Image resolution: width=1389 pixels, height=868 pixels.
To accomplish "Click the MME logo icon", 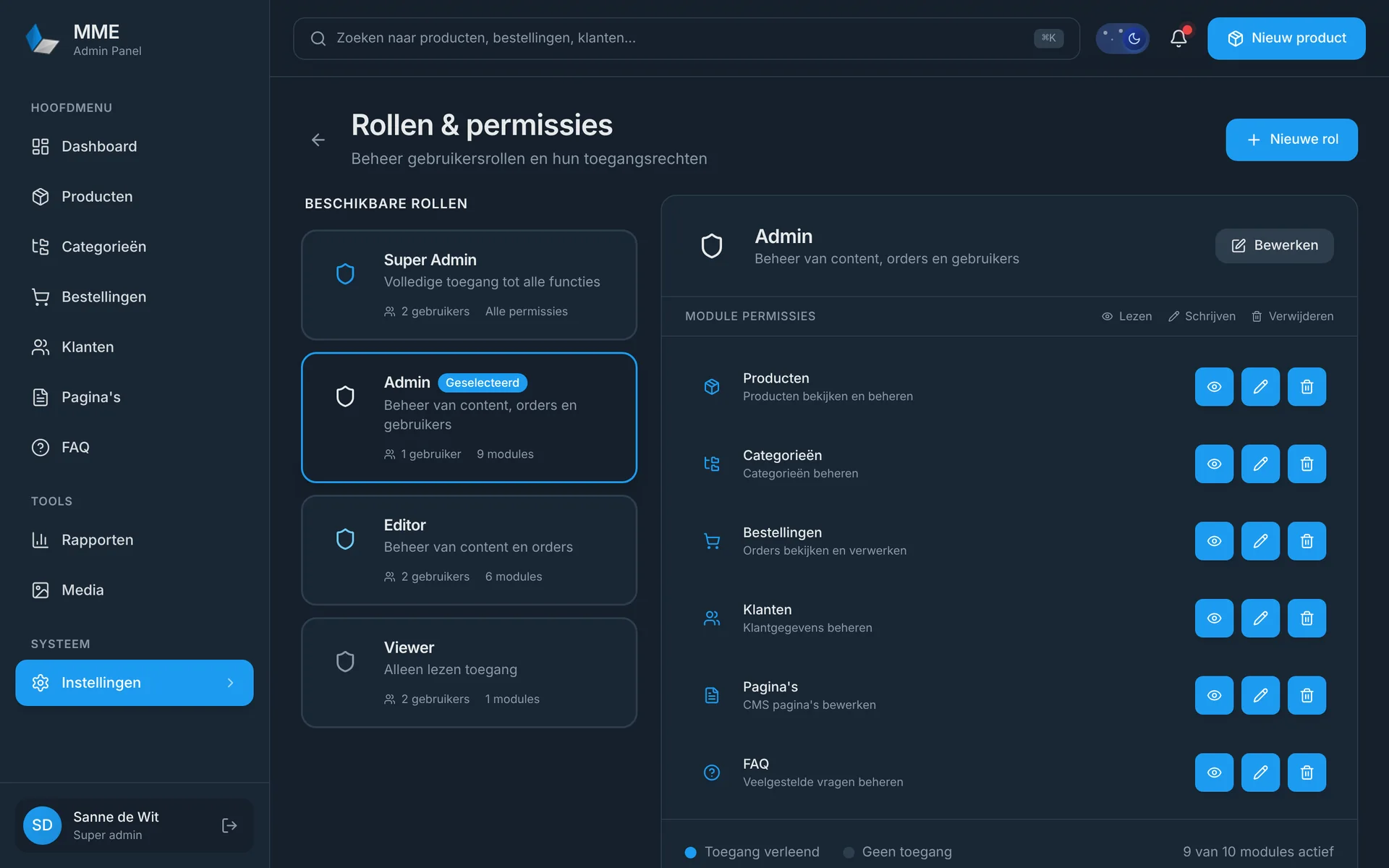I will click(42, 39).
